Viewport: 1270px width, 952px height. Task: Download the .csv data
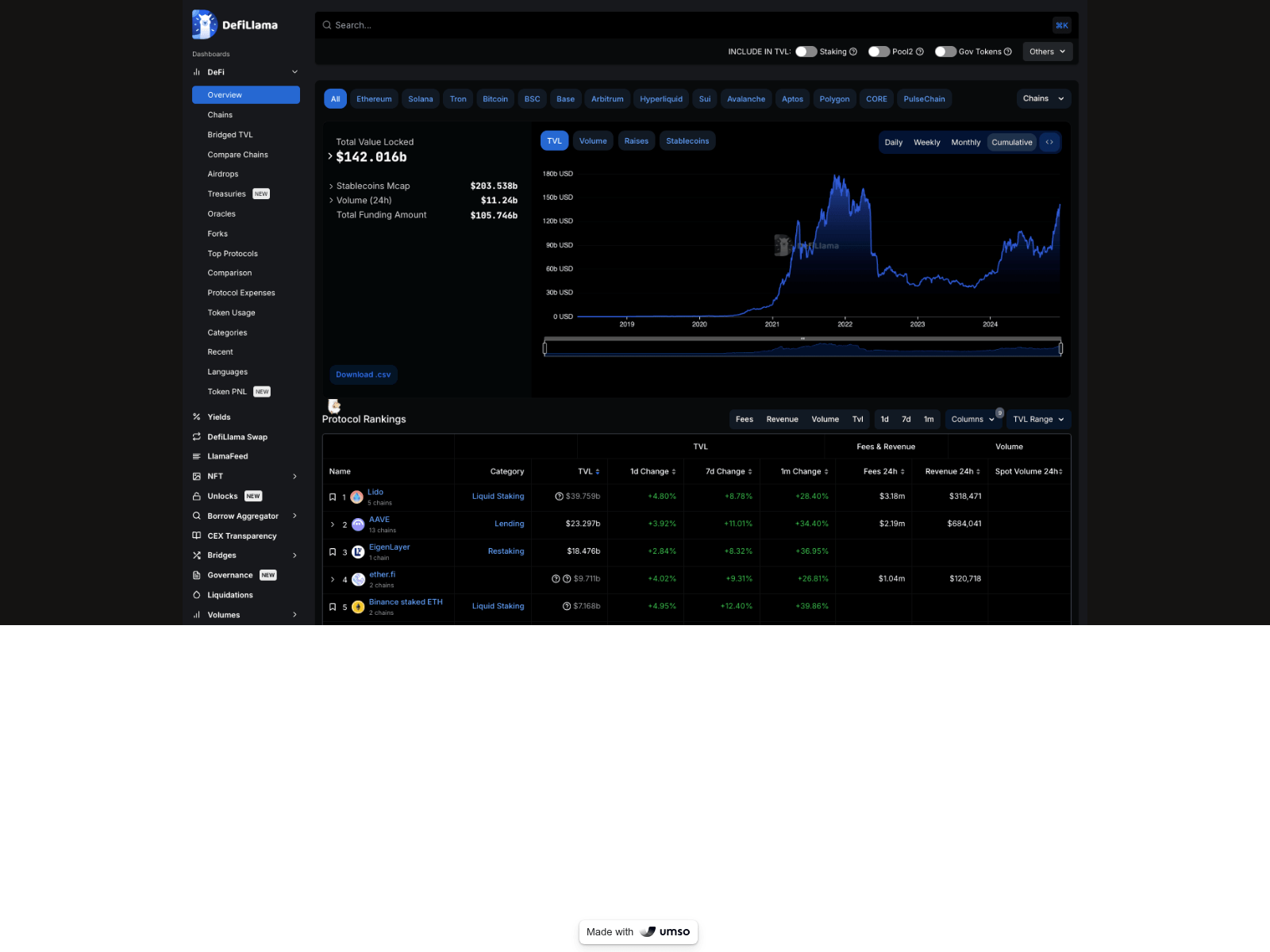364,374
